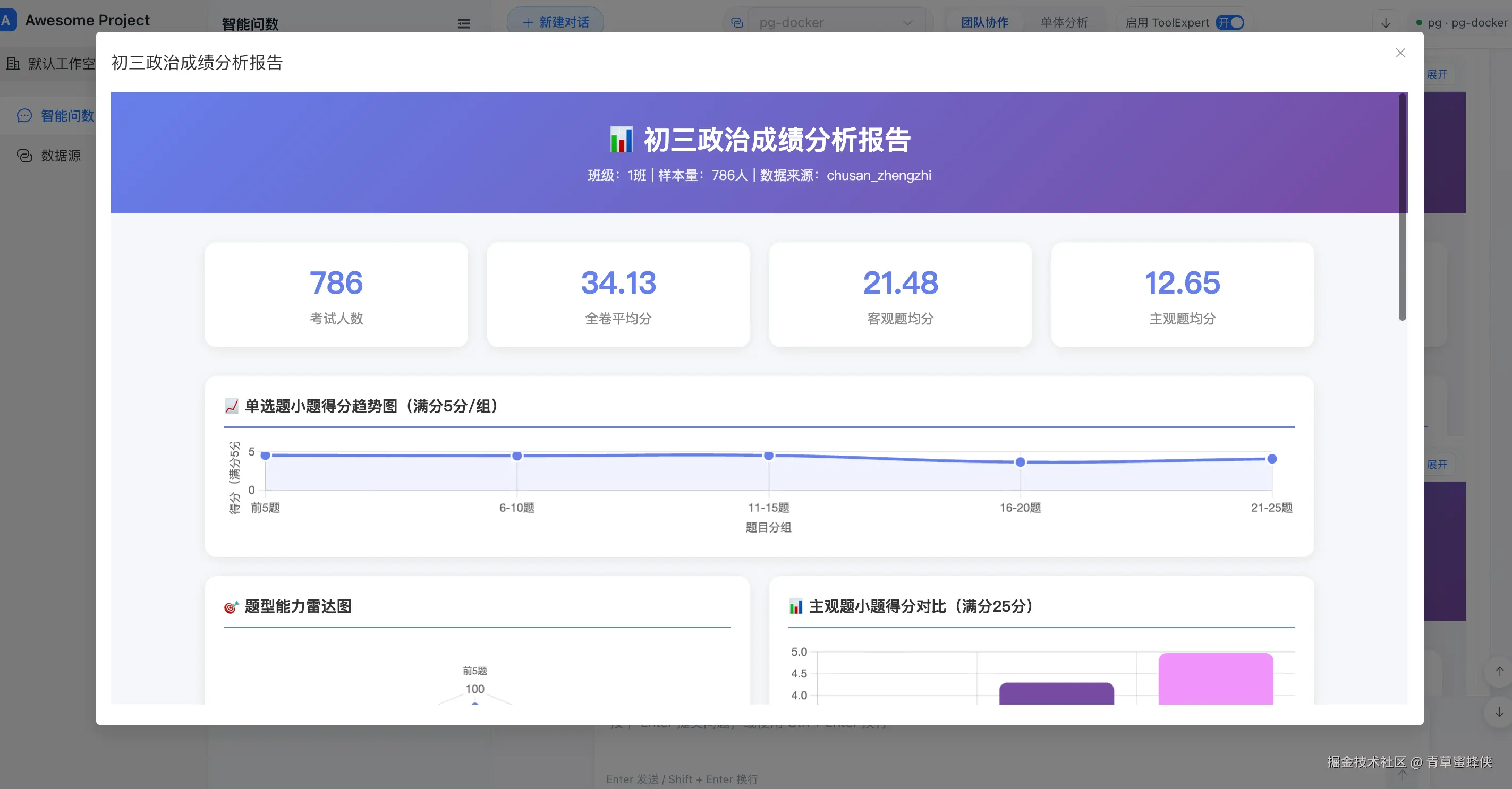Click the pink bar in 主观题 chart
Screen dimensions: 1512x789
pos(1216,679)
